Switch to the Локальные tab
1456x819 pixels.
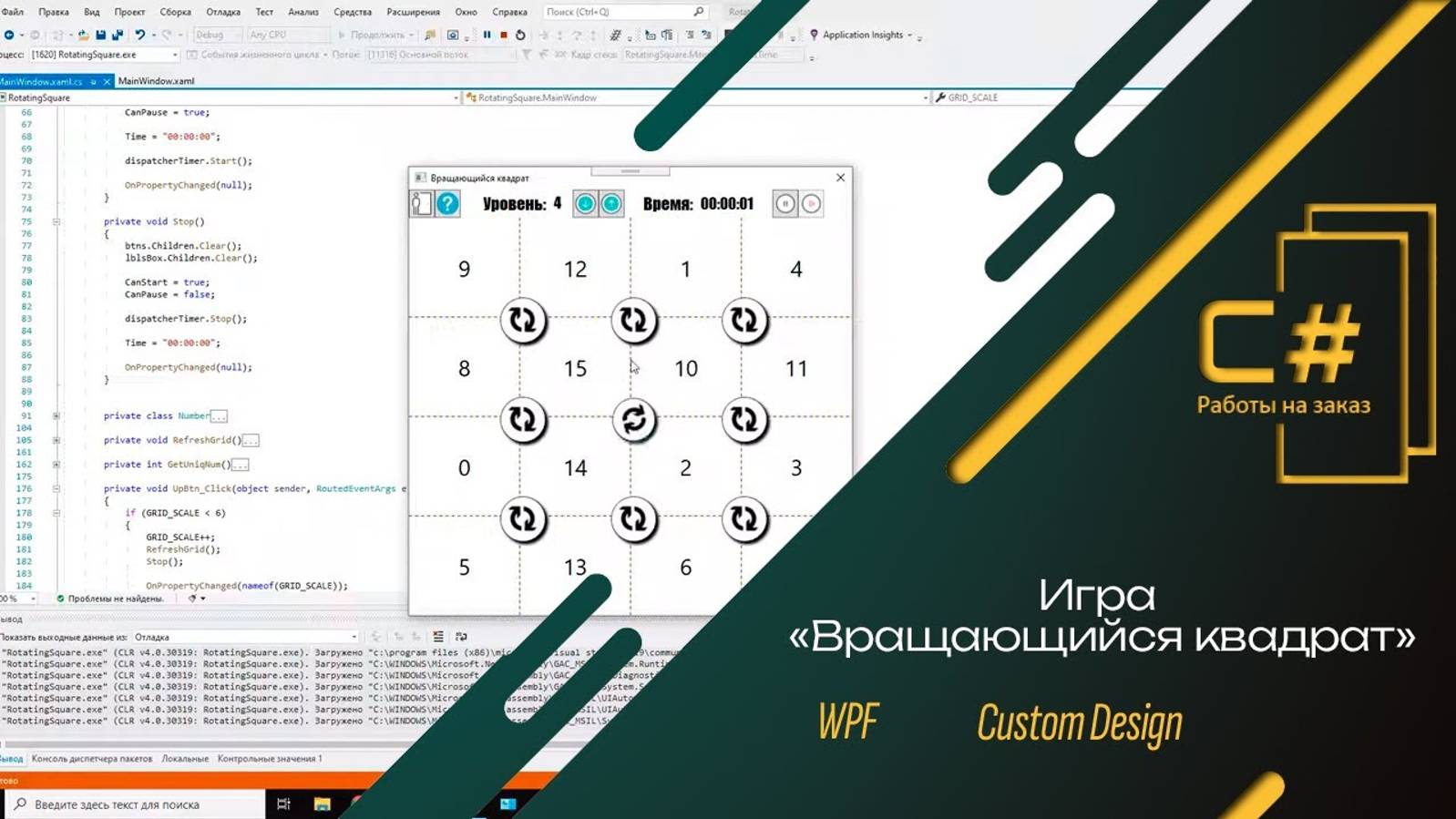pyautogui.click(x=185, y=758)
